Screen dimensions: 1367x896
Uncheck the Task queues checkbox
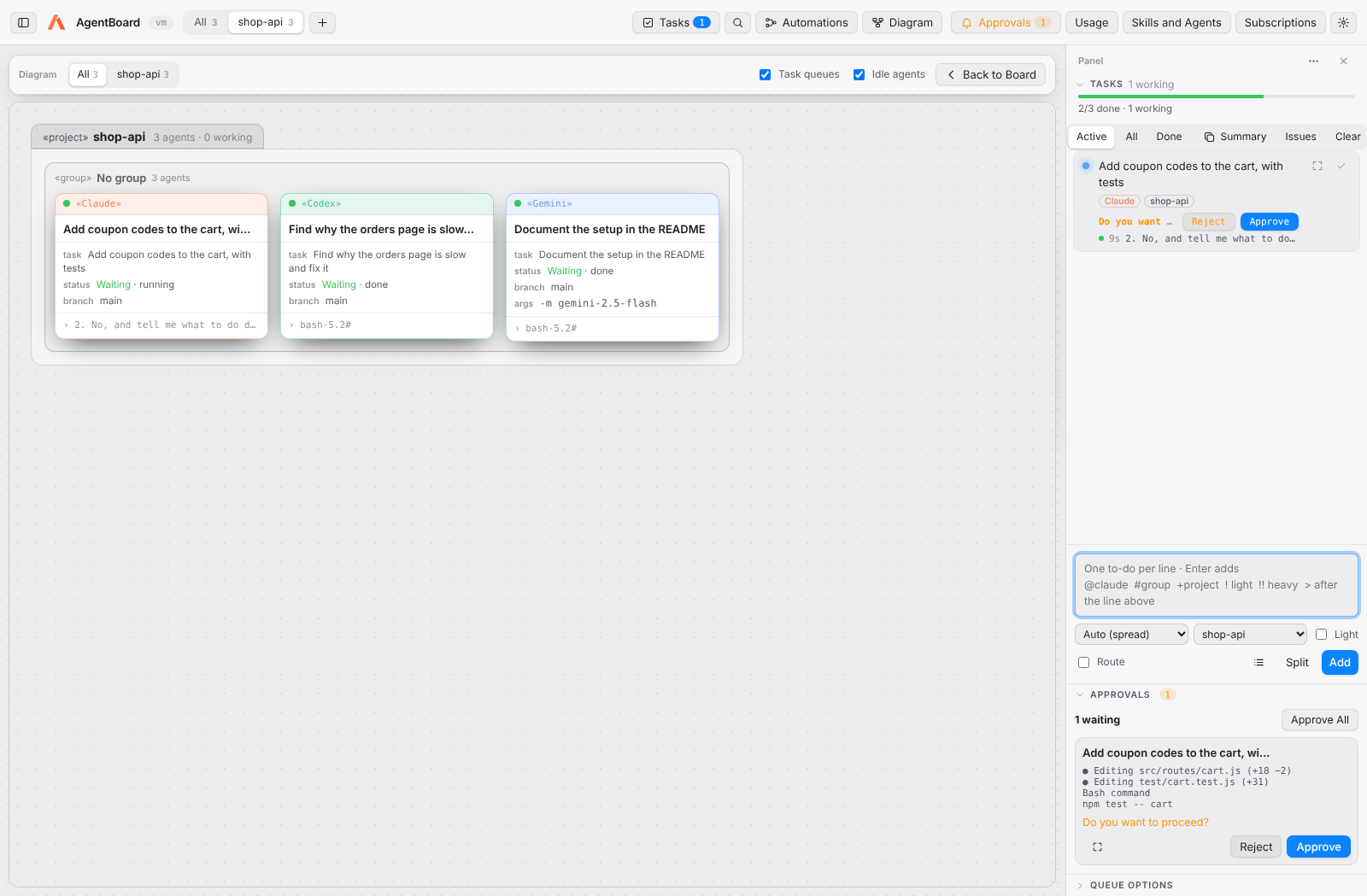(x=766, y=74)
